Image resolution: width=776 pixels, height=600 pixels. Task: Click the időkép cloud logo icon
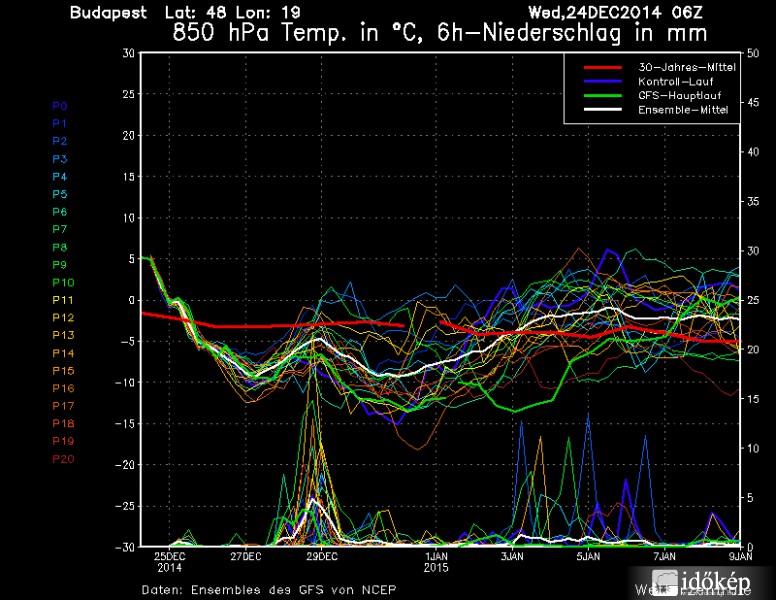pos(665,582)
